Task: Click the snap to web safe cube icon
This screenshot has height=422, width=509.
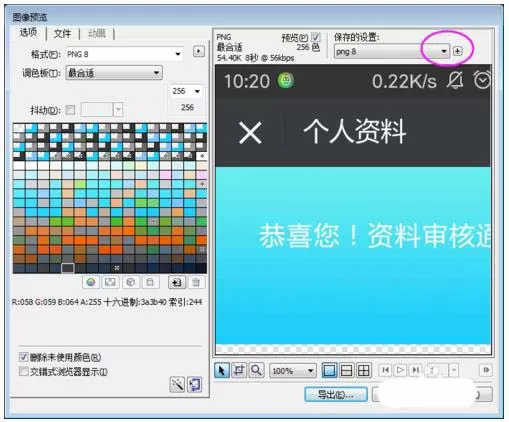Action: click(130, 282)
